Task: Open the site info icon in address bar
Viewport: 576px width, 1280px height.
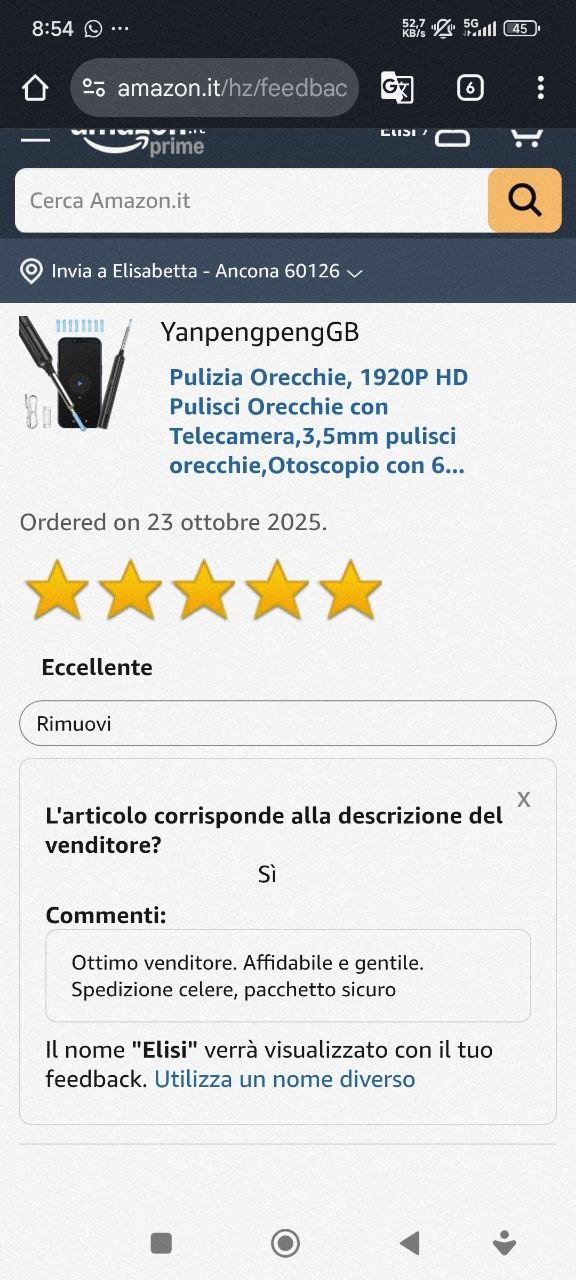Action: [94, 88]
